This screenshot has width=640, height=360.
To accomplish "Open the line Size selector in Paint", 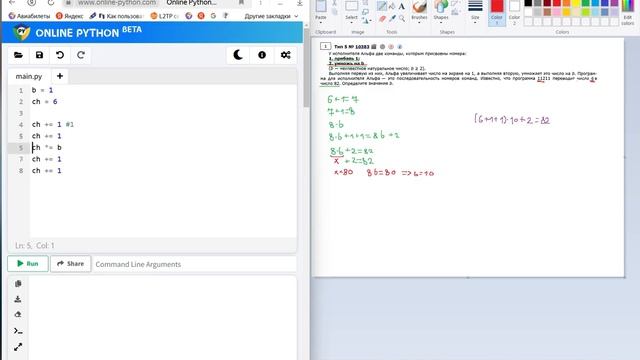I will tap(475, 11).
